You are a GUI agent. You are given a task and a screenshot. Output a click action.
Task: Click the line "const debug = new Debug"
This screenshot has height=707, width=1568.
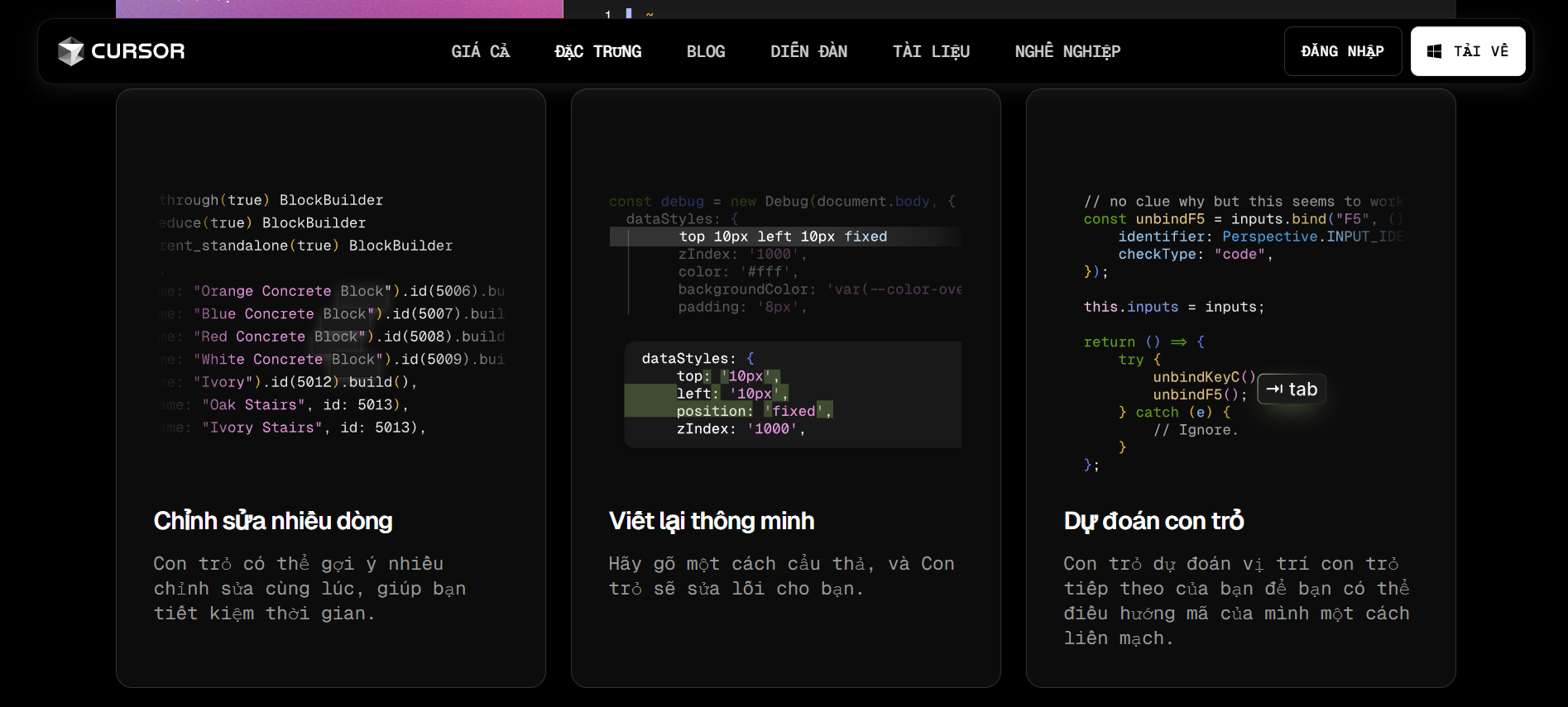[x=783, y=202]
